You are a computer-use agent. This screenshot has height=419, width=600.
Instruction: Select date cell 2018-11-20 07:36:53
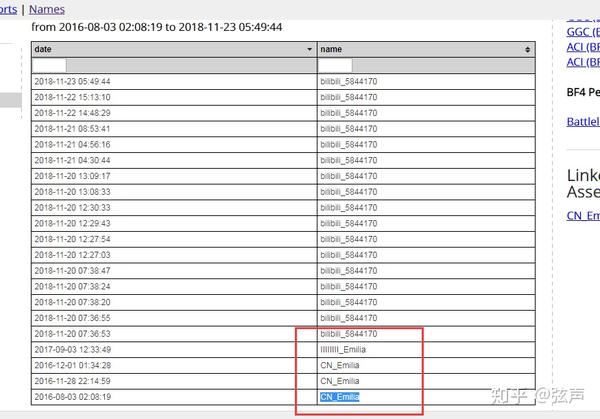pyautogui.click(x=174, y=334)
